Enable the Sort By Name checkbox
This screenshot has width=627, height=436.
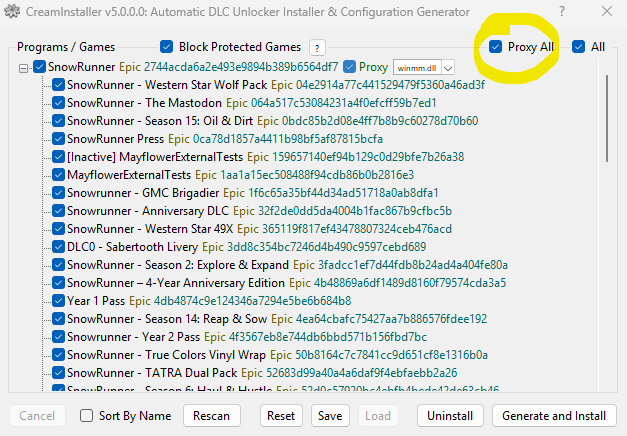[x=86, y=416]
